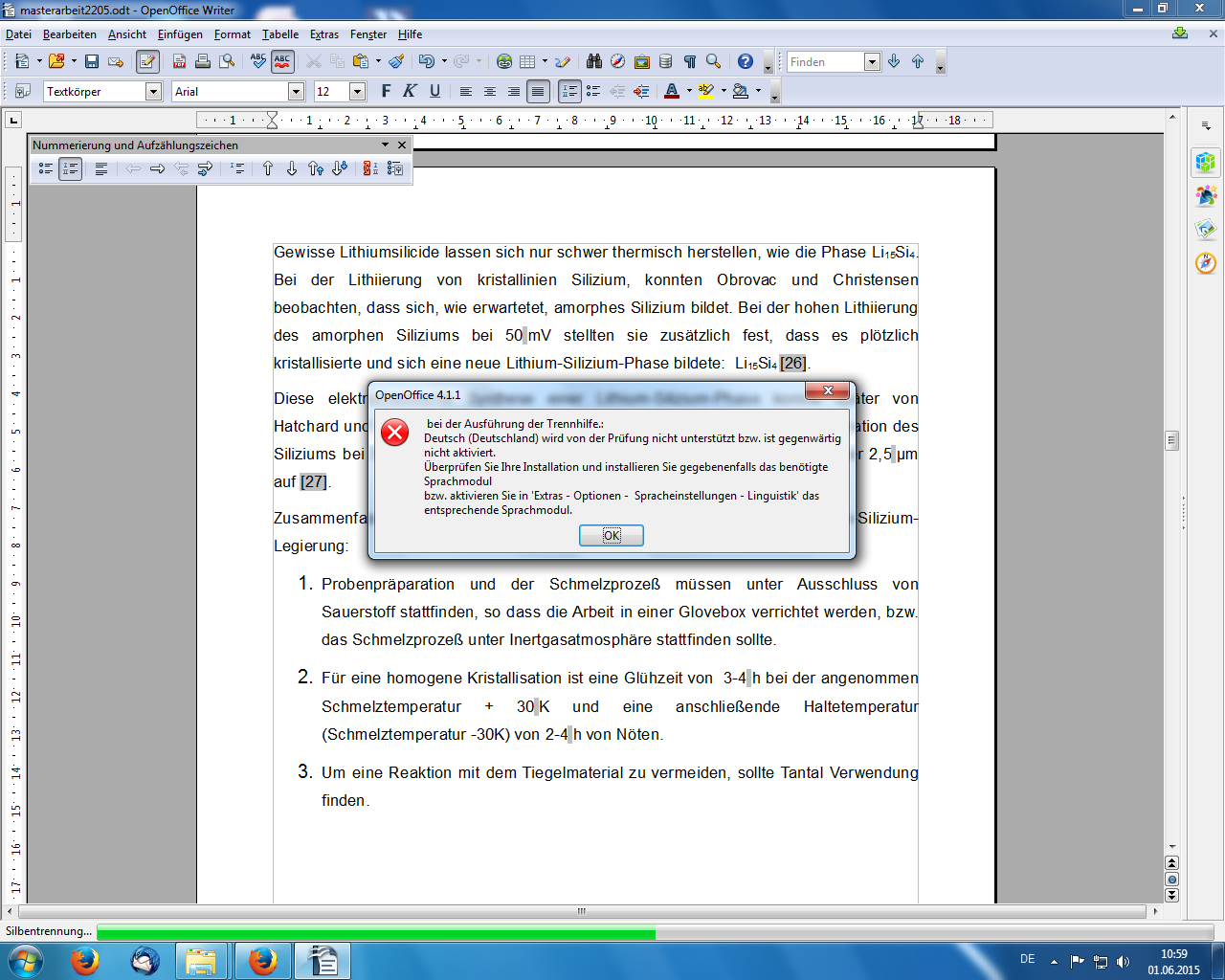Open the Format menu
The height and width of the screenshot is (980, 1225).
[x=232, y=34]
